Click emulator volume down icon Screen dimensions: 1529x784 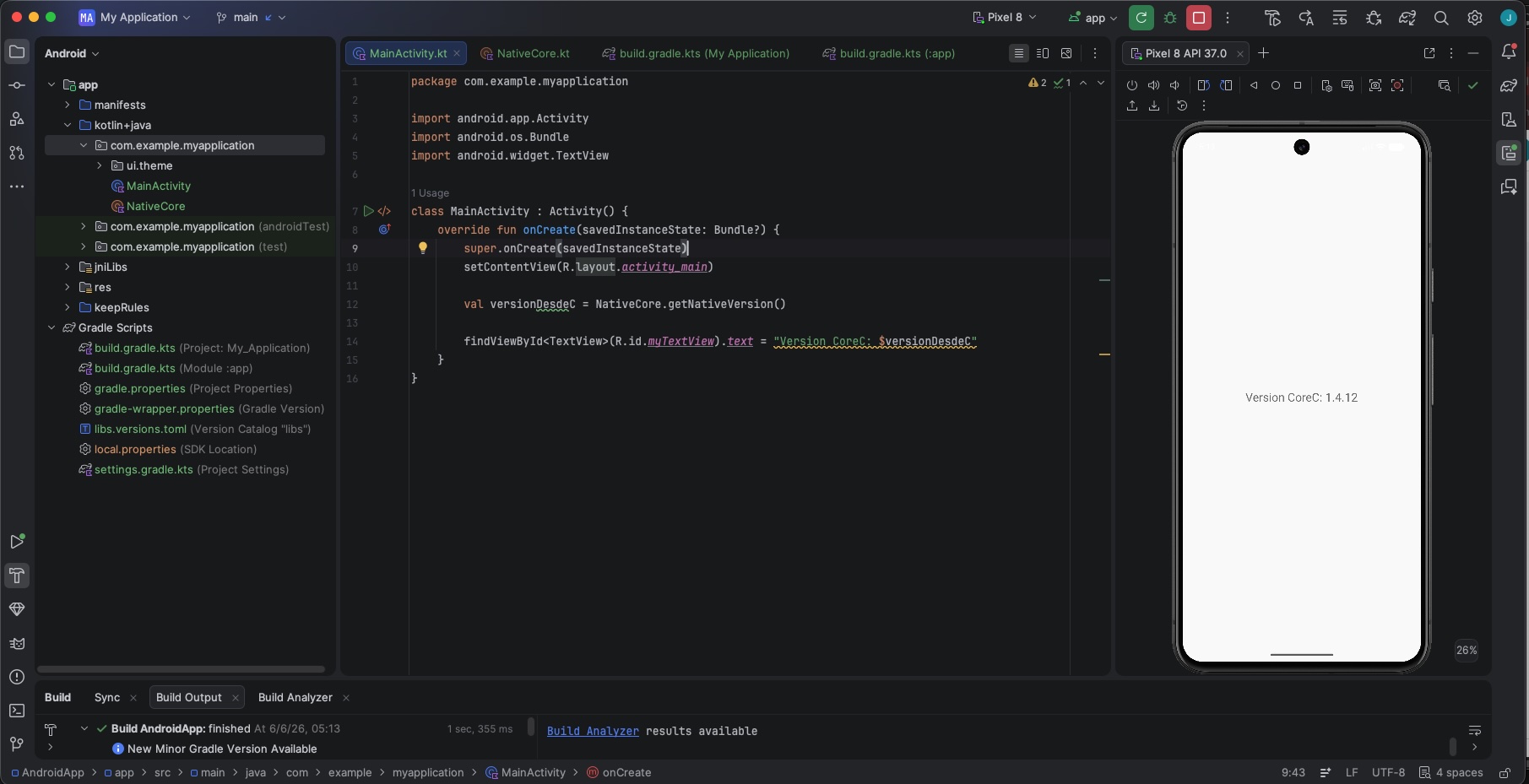(x=1174, y=85)
